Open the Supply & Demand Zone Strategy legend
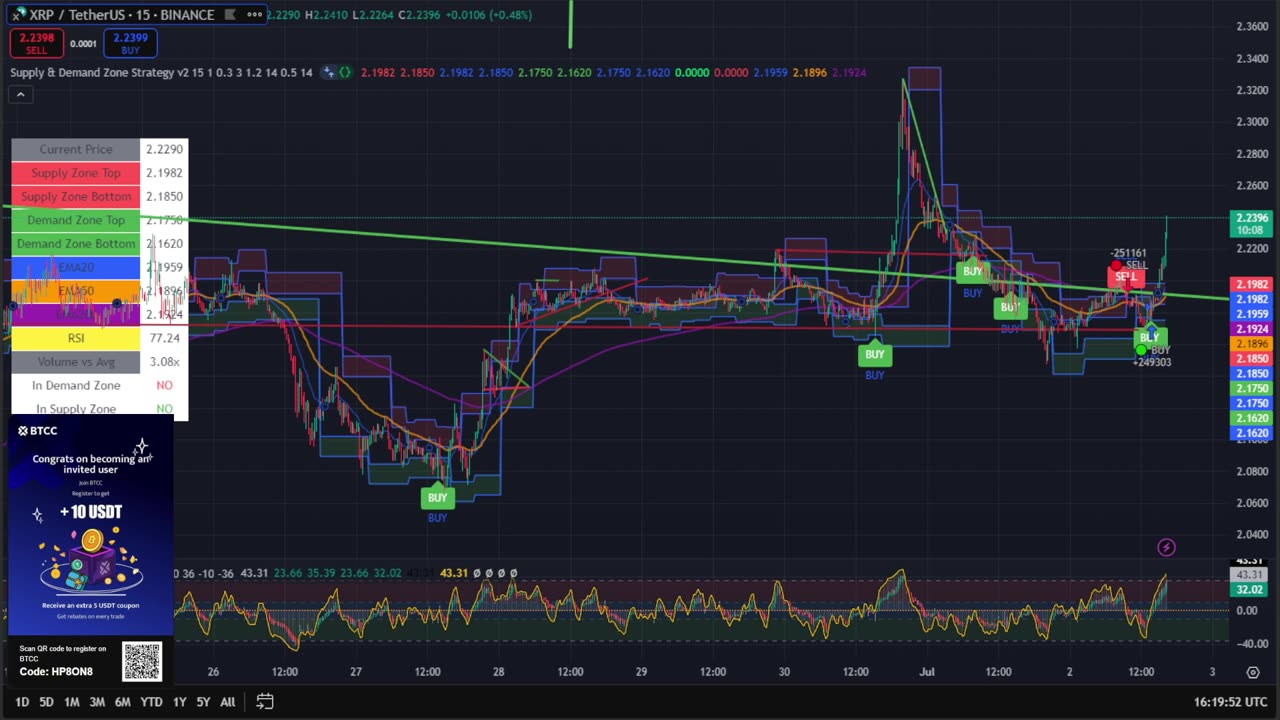Viewport: 1280px width, 720px height. (161, 72)
